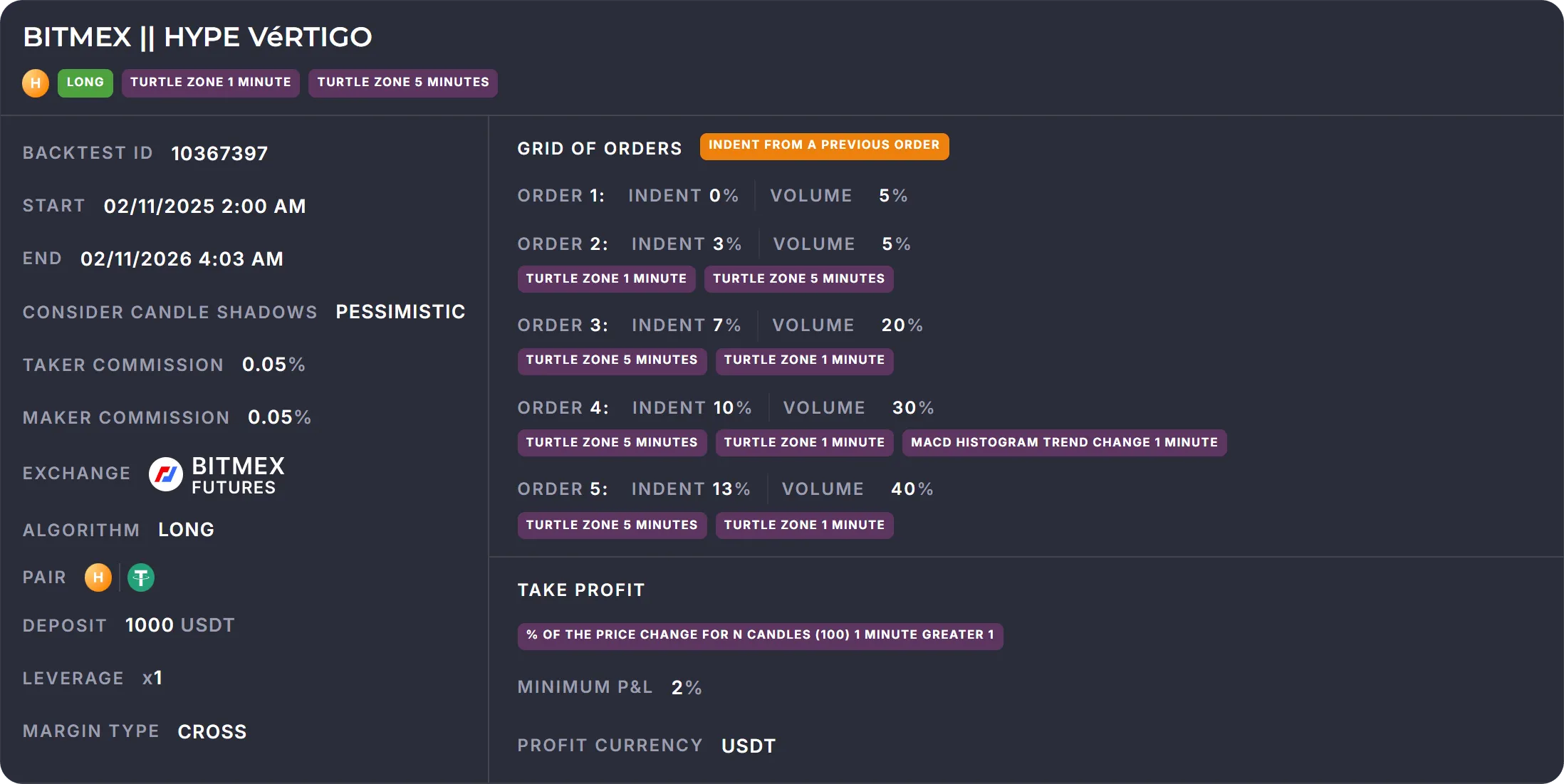Click the header Turtle Zone 1 Minute tag
1564x784 pixels.
point(211,83)
